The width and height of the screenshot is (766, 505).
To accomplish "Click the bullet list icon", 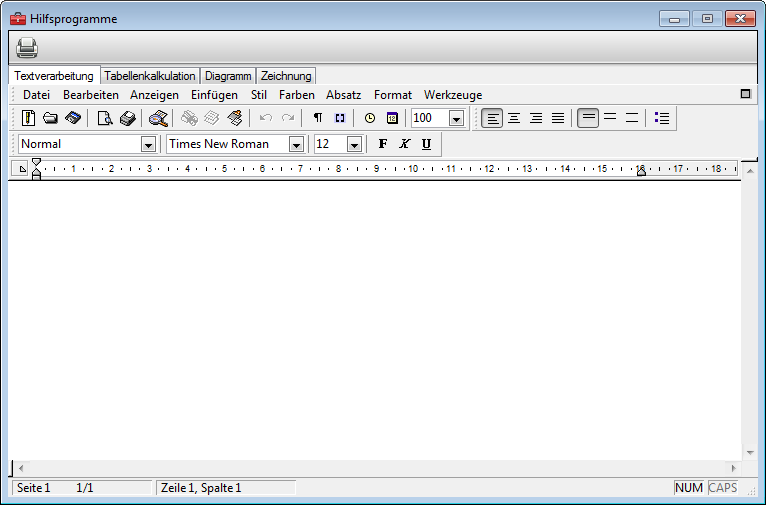I will click(662, 118).
